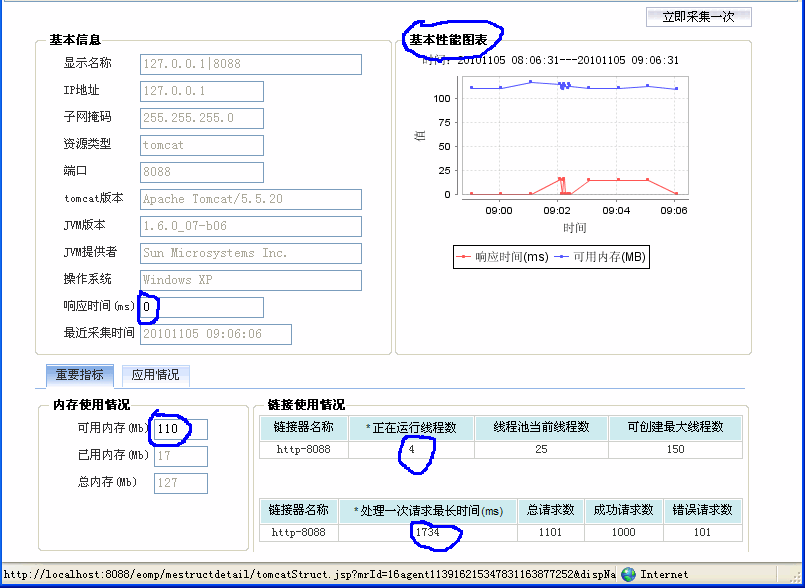Screen dimensions: 805x588
Task: Click the 端口 8088 field
Action: point(202,172)
